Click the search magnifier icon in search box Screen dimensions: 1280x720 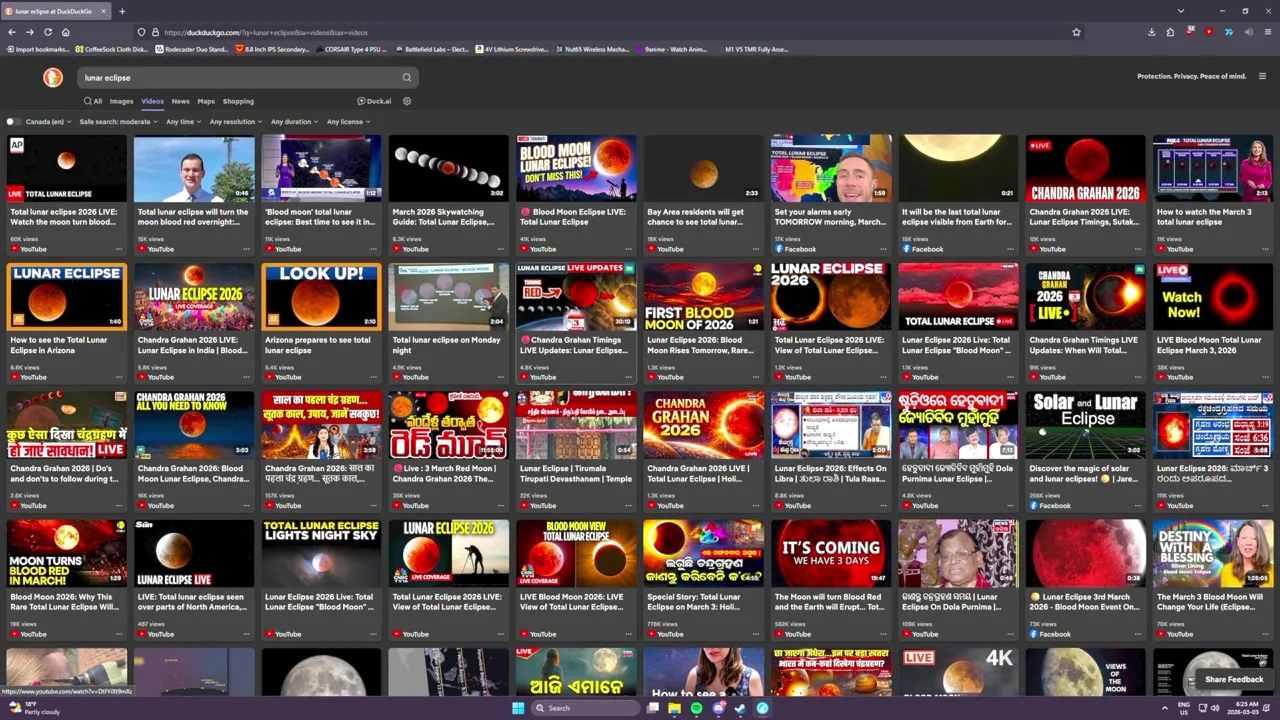pos(406,78)
